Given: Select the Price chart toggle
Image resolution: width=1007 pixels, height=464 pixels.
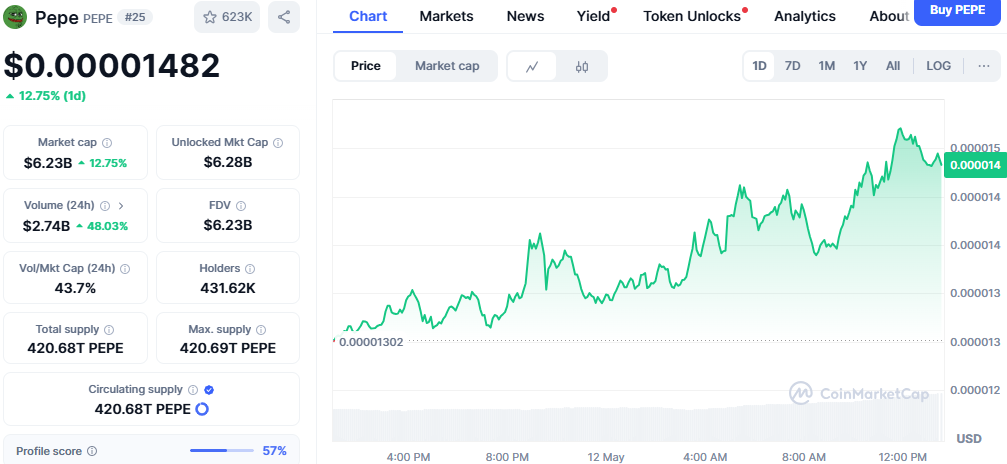Looking at the screenshot, I should tap(365, 66).
